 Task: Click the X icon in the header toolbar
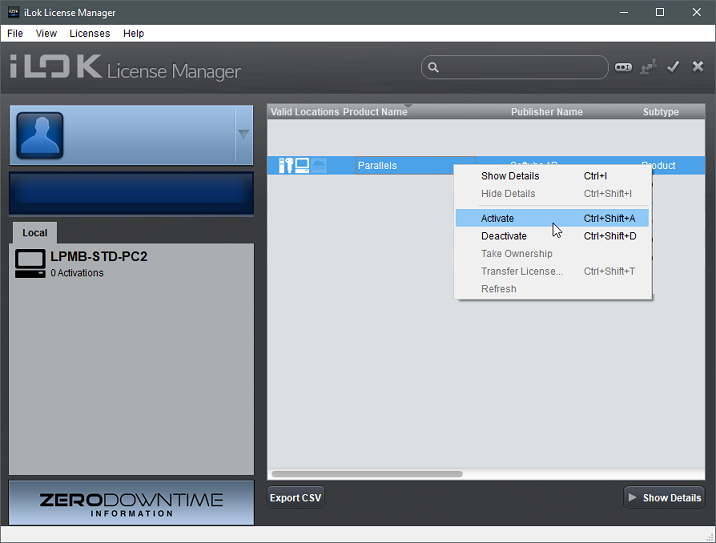point(698,67)
